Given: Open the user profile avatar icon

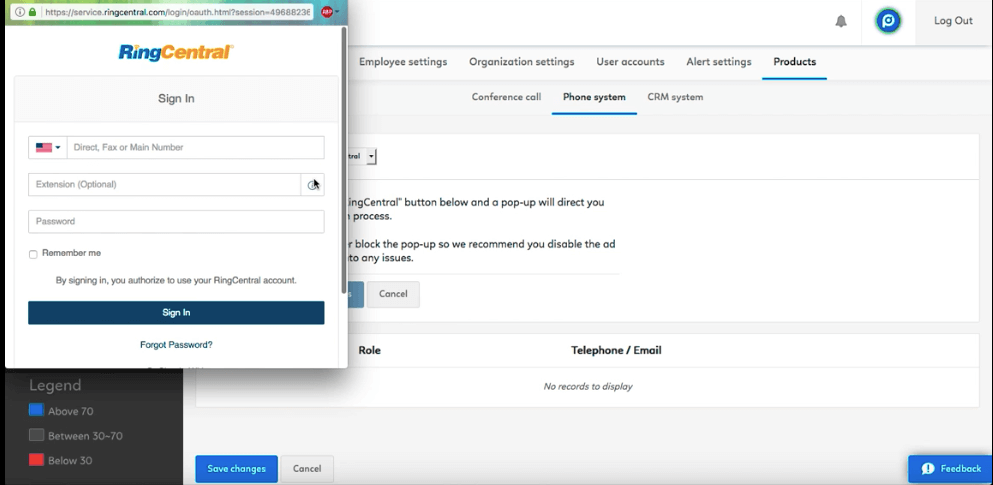Looking at the screenshot, I should 888,21.
